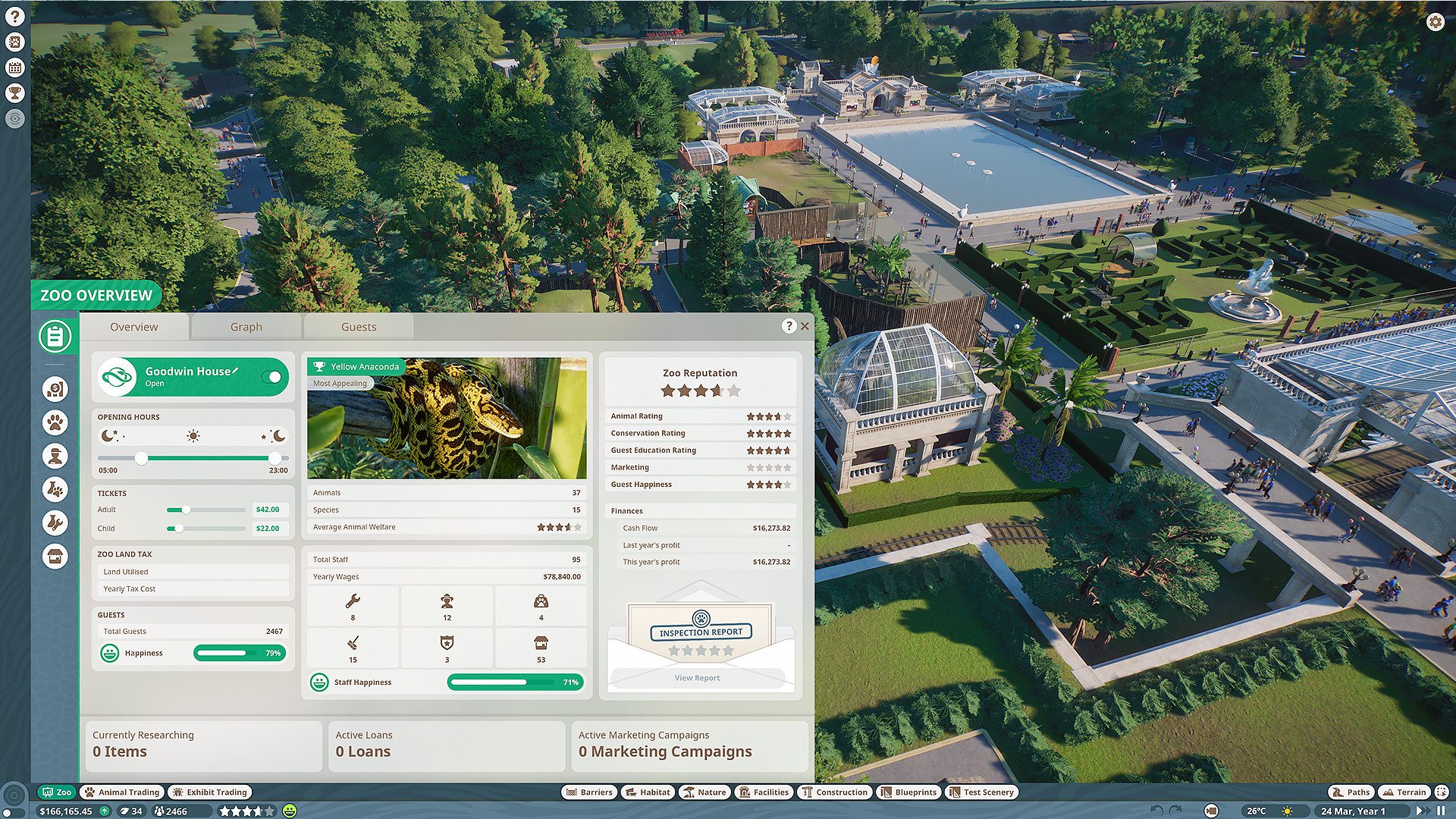Switch to the Guests tab
This screenshot has height=819, width=1456.
[x=358, y=326]
